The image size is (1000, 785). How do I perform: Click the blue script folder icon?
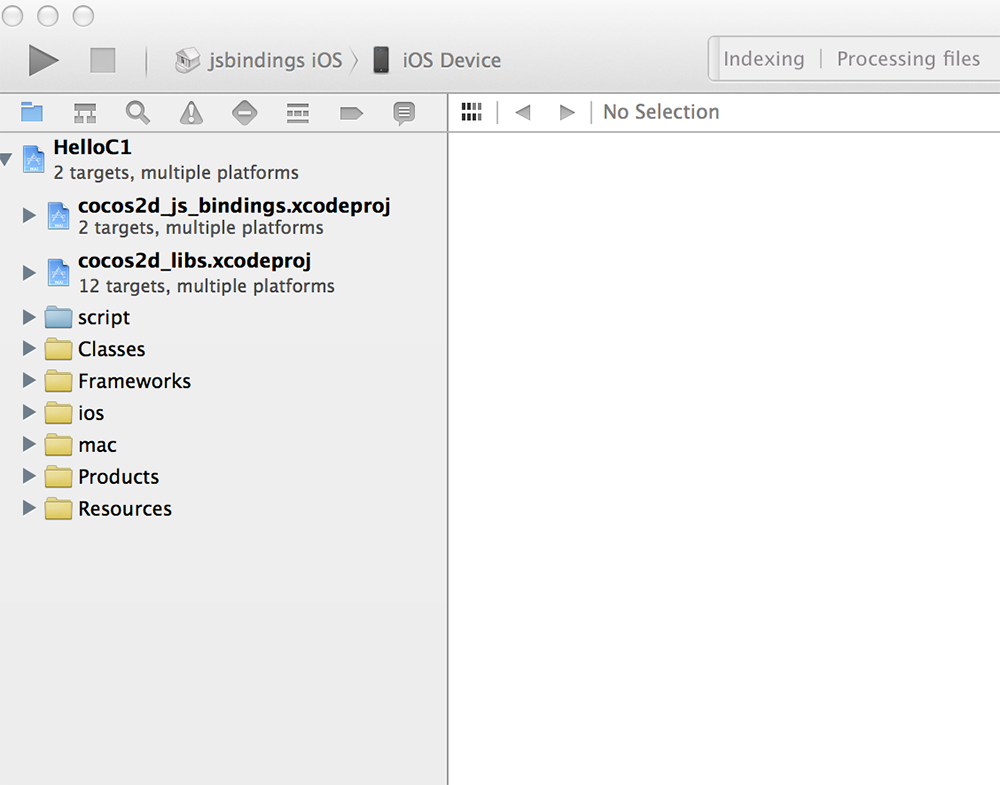[58, 317]
